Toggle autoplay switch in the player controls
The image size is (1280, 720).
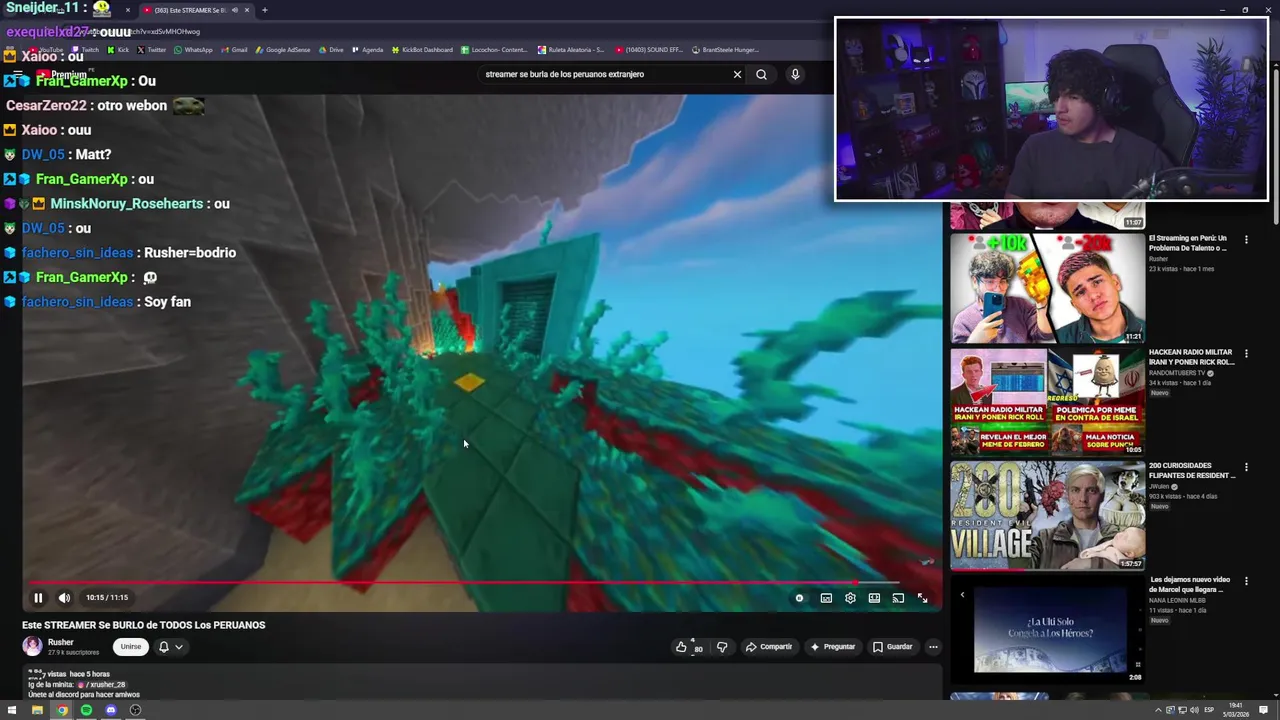pos(799,598)
